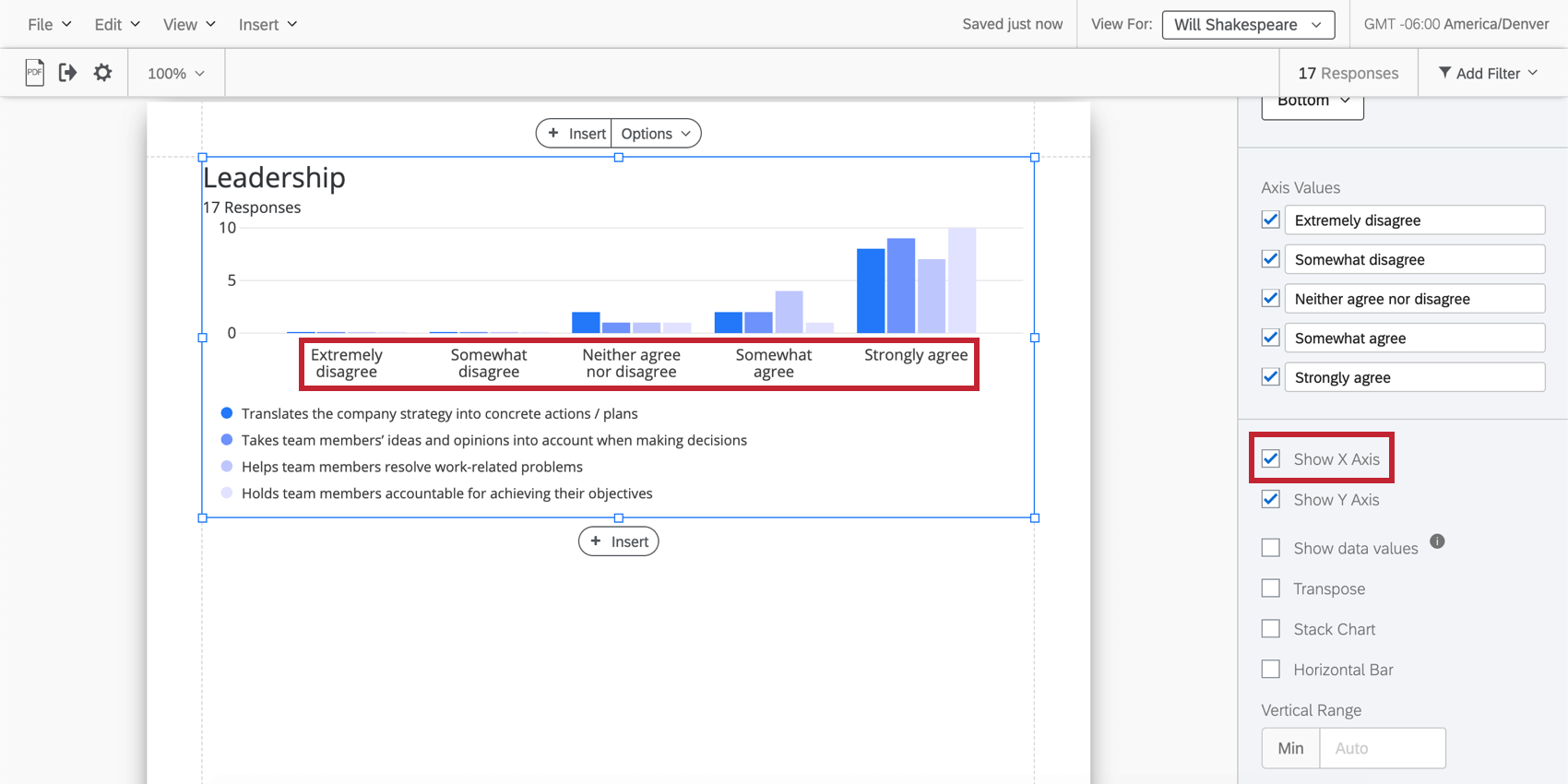Open the 100% zoom dropdown
This screenshot has height=784, width=1568.
coord(175,73)
